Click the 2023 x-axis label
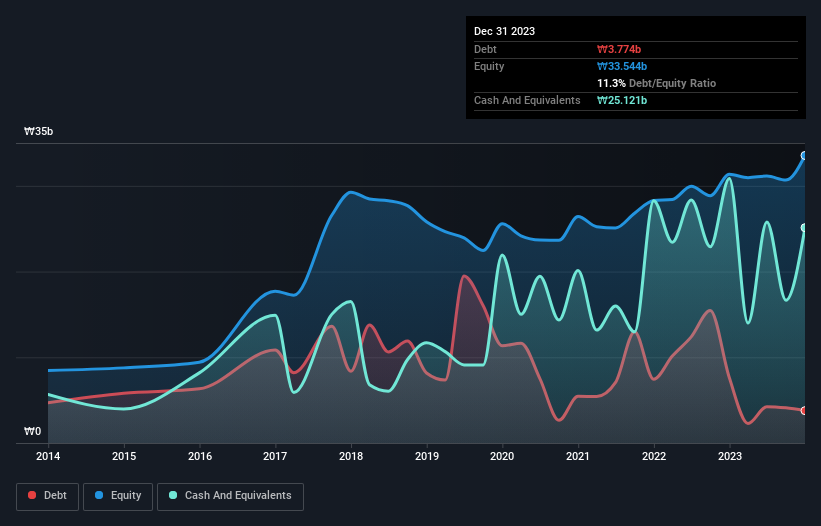 tap(730, 456)
